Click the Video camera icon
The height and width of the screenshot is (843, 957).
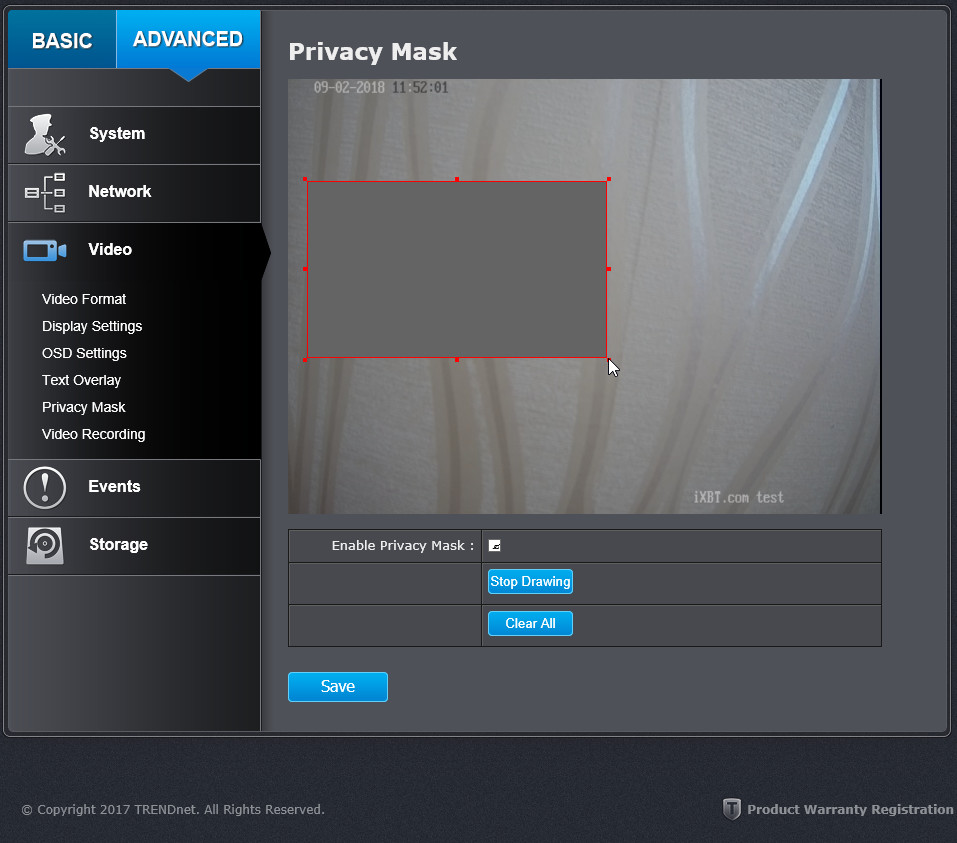click(x=45, y=250)
